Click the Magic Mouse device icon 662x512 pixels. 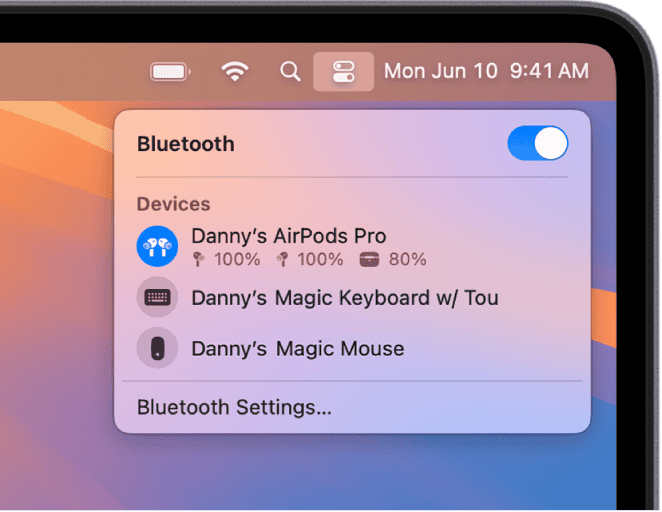157,348
